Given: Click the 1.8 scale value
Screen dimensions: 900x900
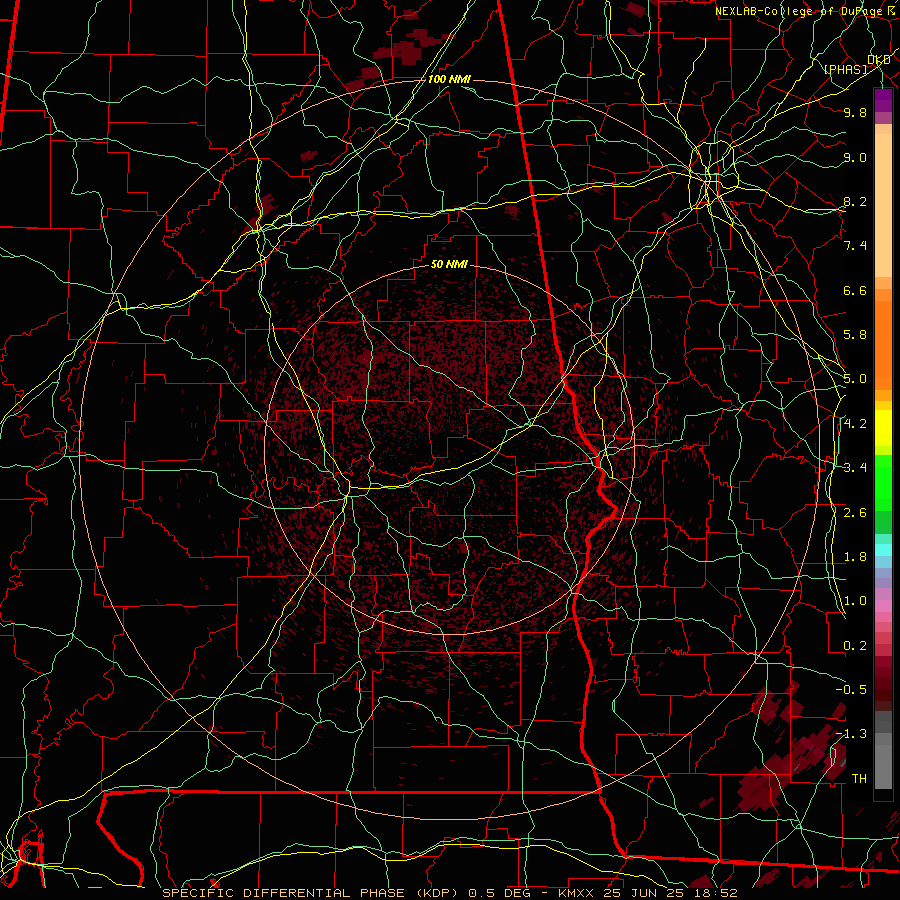Looking at the screenshot, I should (855, 557).
